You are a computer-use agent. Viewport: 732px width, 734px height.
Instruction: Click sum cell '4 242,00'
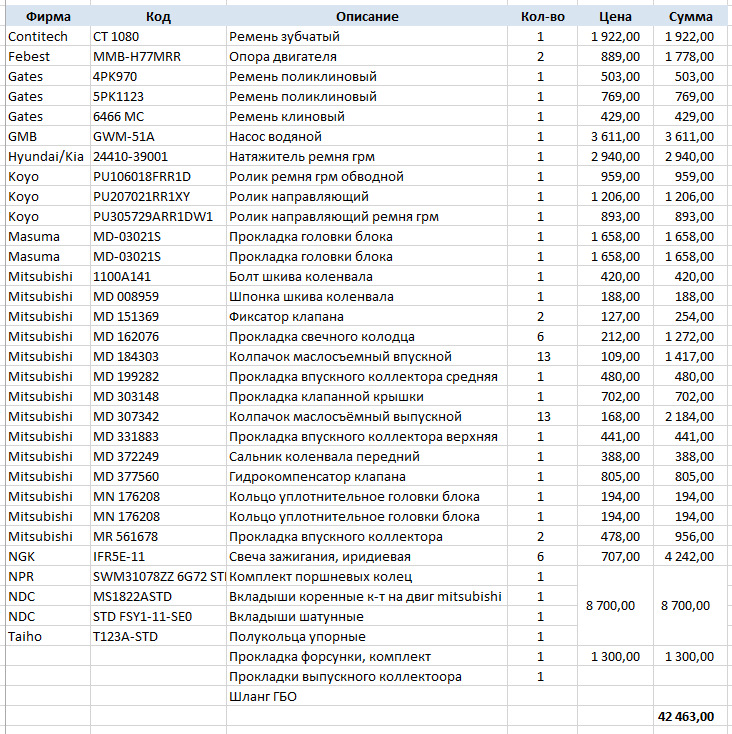pos(692,557)
